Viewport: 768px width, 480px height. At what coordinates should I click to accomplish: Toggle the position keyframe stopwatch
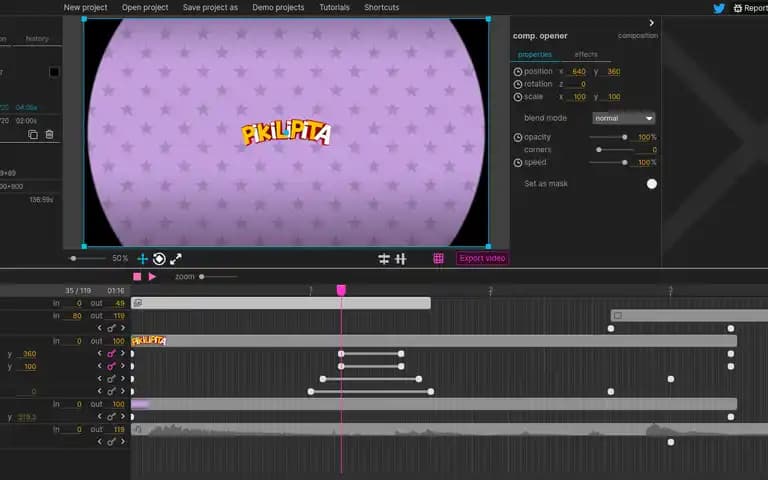pos(518,72)
